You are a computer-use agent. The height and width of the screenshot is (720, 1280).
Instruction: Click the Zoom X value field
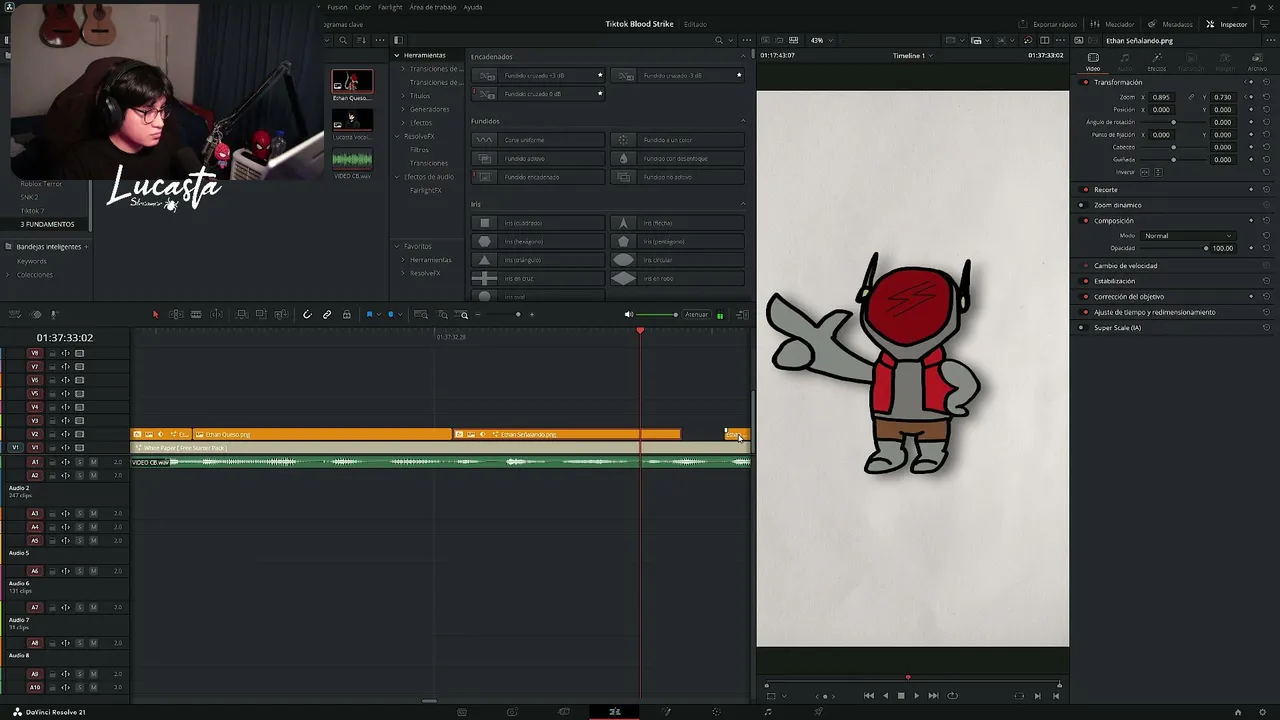pos(1162,97)
